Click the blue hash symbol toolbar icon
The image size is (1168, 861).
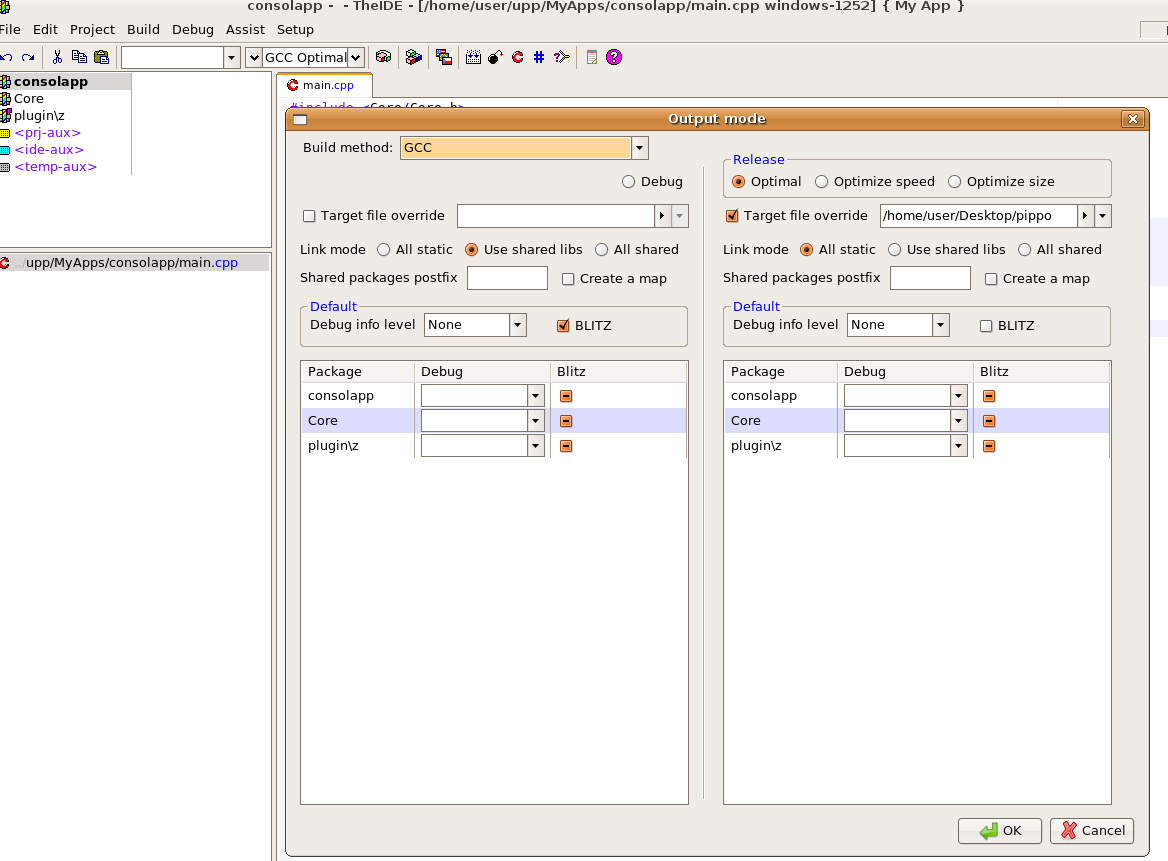click(539, 57)
